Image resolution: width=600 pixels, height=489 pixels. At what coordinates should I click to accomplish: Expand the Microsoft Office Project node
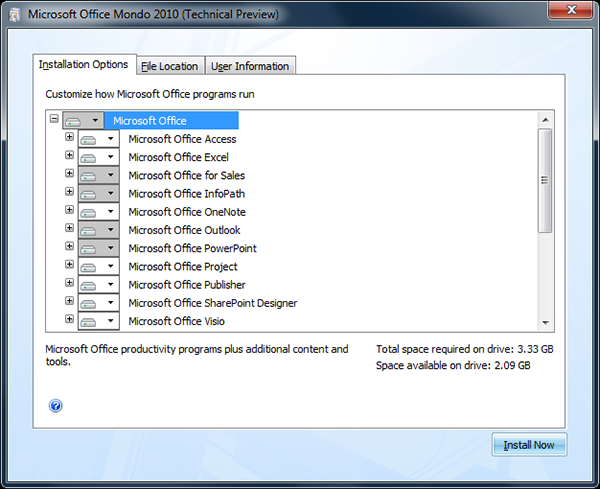[69, 264]
